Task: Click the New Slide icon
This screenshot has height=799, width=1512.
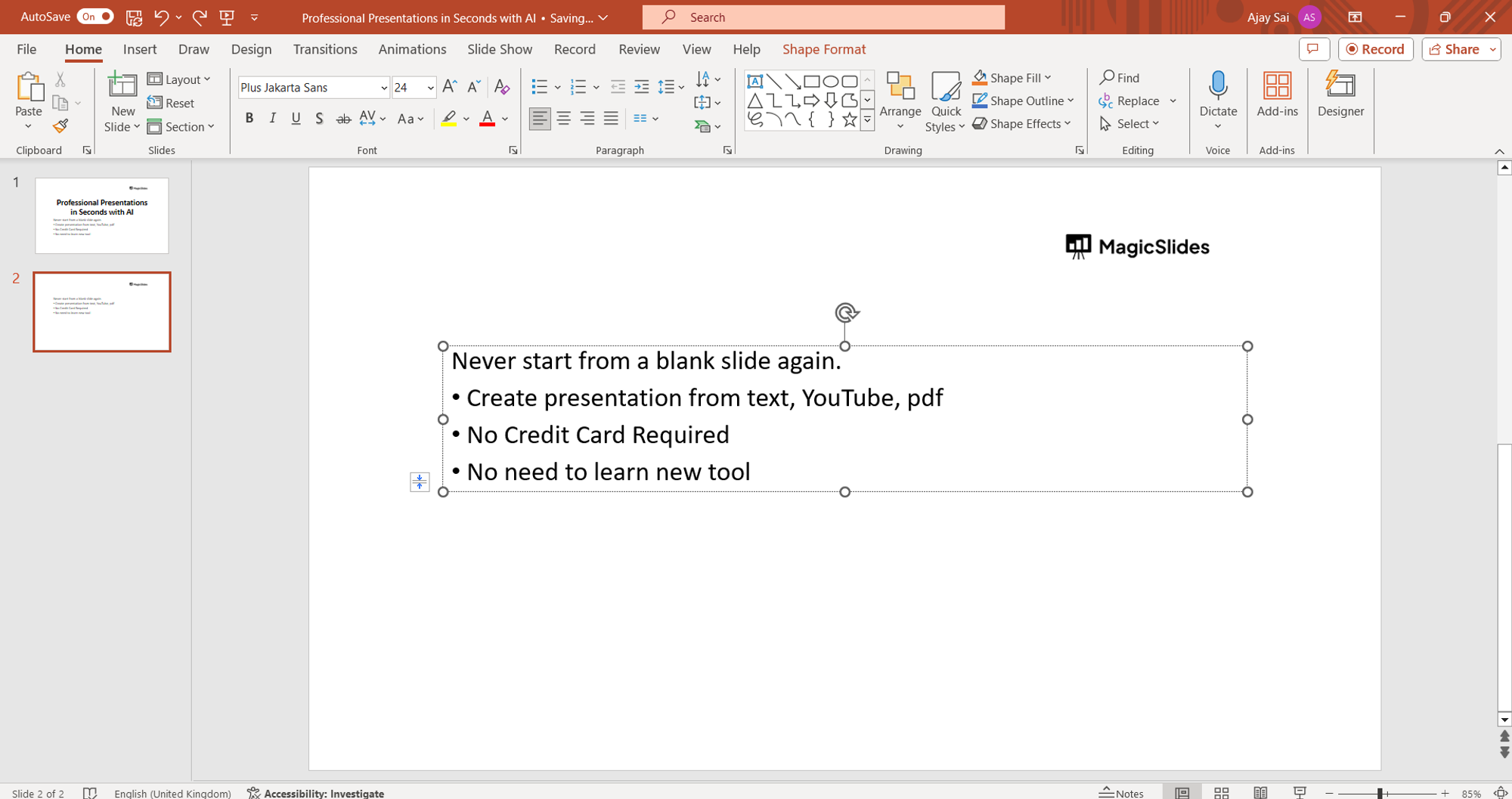Action: (122, 86)
